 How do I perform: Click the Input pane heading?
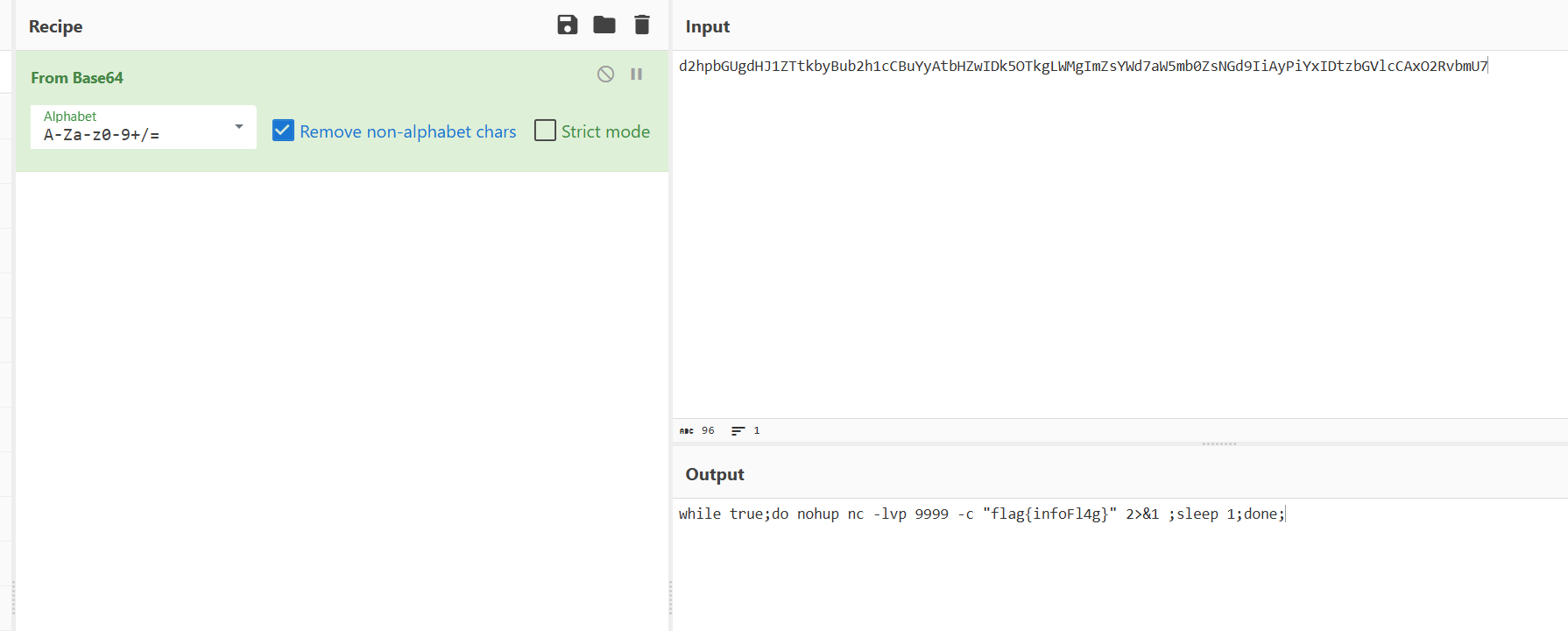[708, 26]
